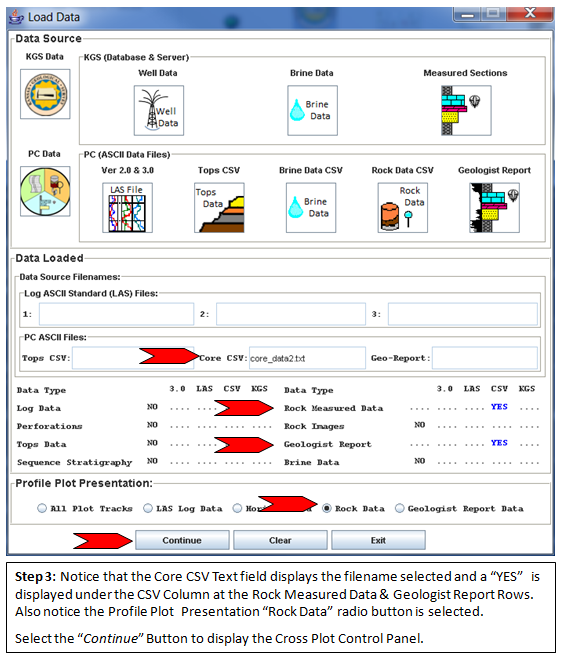
Task: Select Geologist Report Data radio button
Action: tap(400, 508)
